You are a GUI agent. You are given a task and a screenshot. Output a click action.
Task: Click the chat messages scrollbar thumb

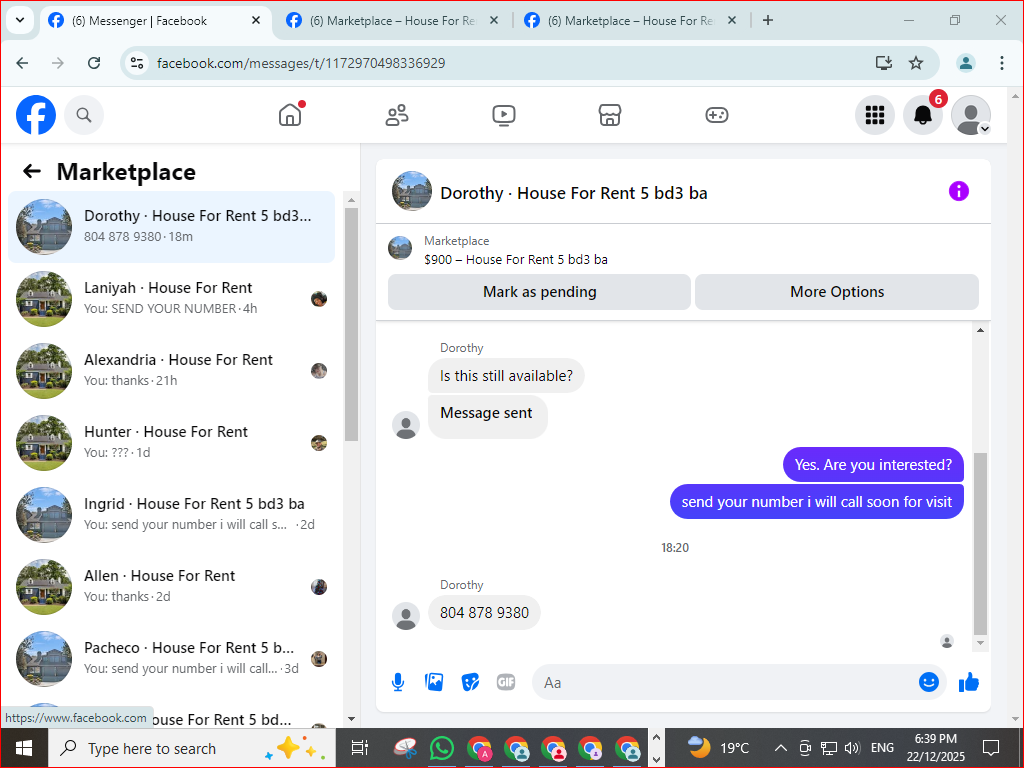pyautogui.click(x=980, y=543)
